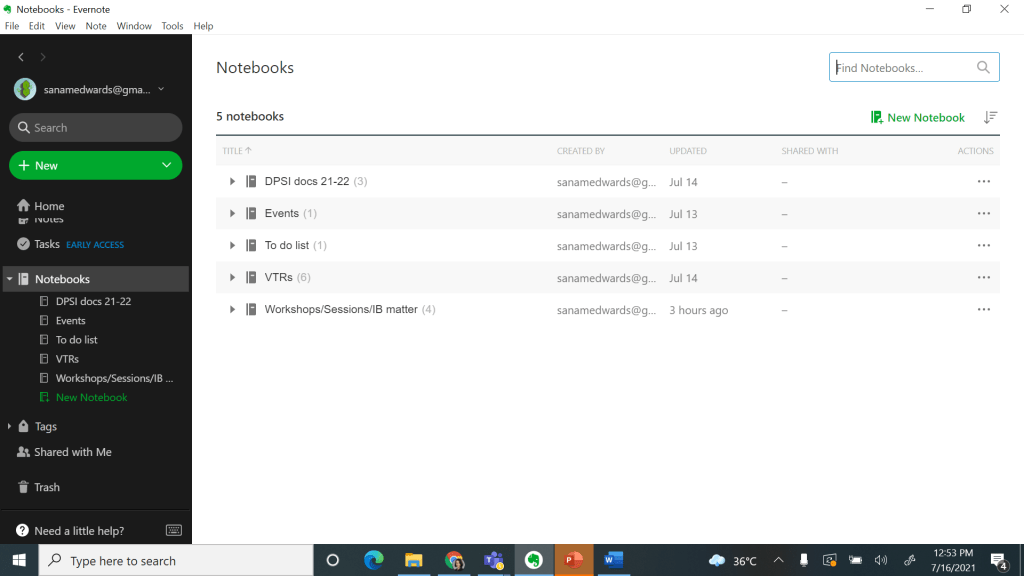Expand the Tags section in sidebar
This screenshot has height=576, width=1024.
pos(9,426)
